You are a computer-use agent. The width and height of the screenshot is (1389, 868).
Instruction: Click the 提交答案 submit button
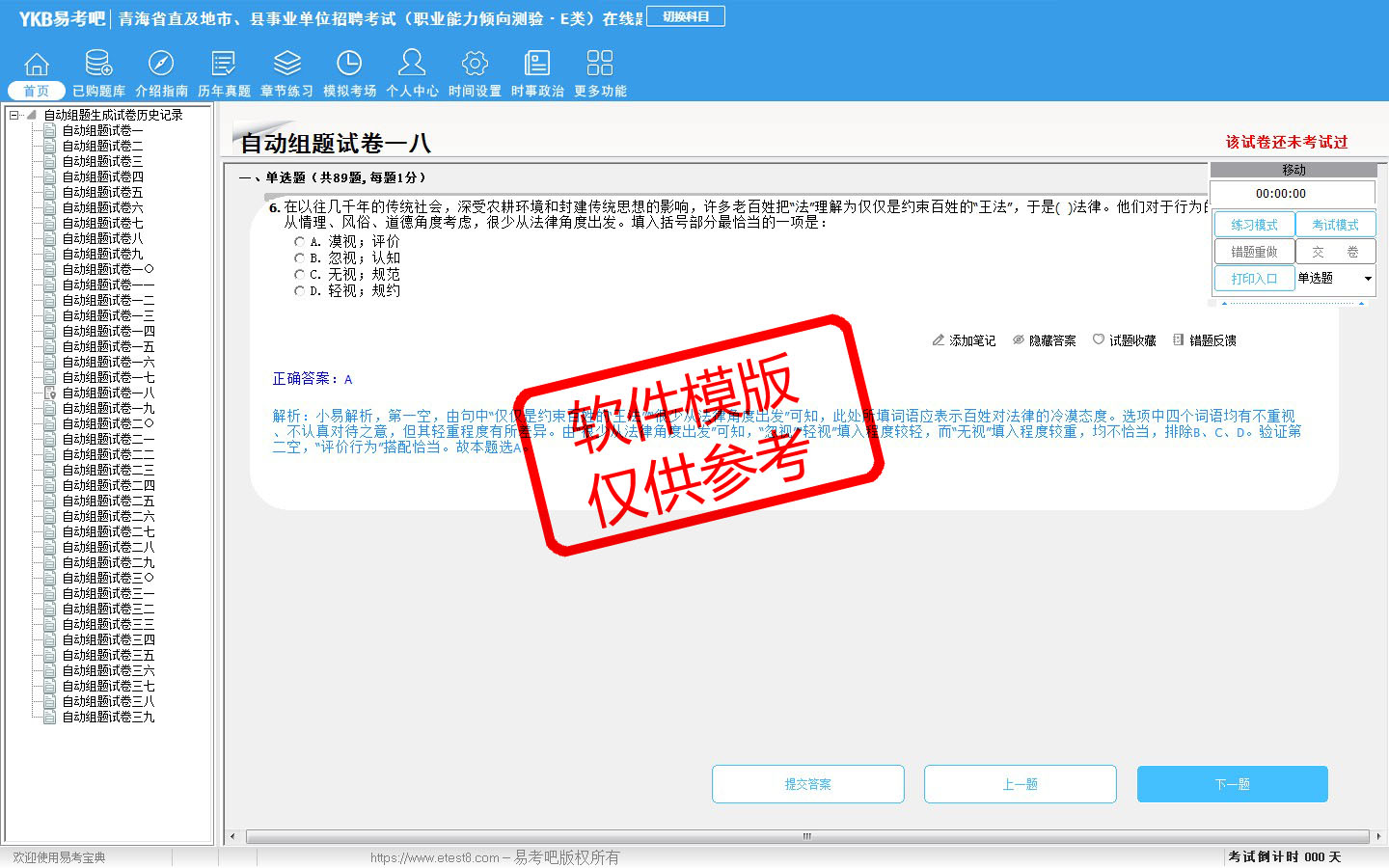pyautogui.click(x=807, y=784)
